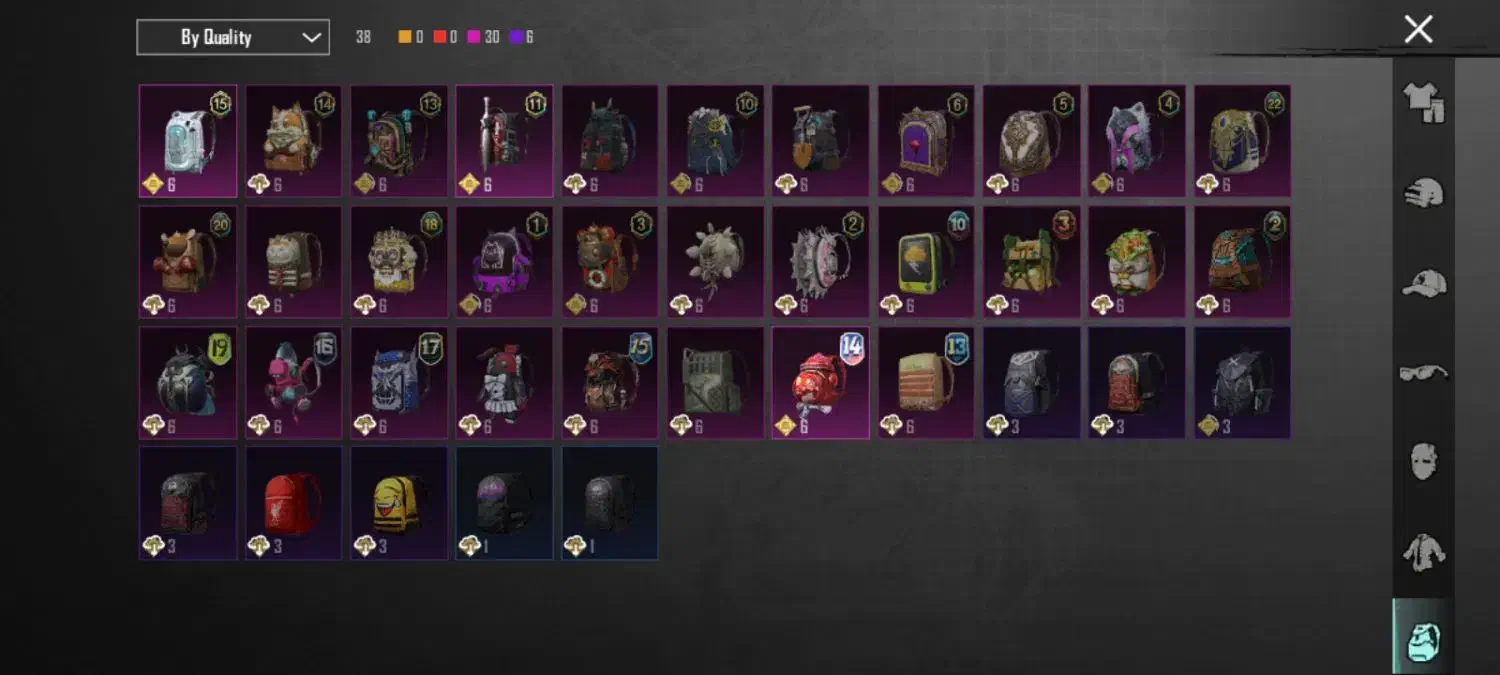Select the face mask category icon
The image size is (1500, 675).
[x=1424, y=461]
